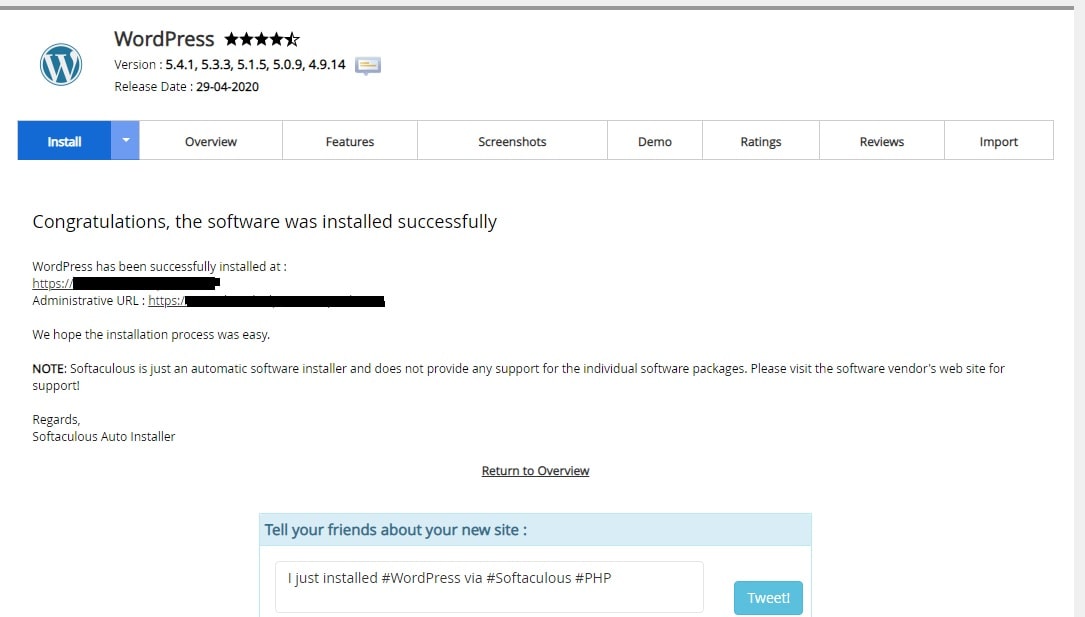This screenshot has height=617, width=1085.
Task: Show the Reviews tab
Action: click(x=882, y=140)
